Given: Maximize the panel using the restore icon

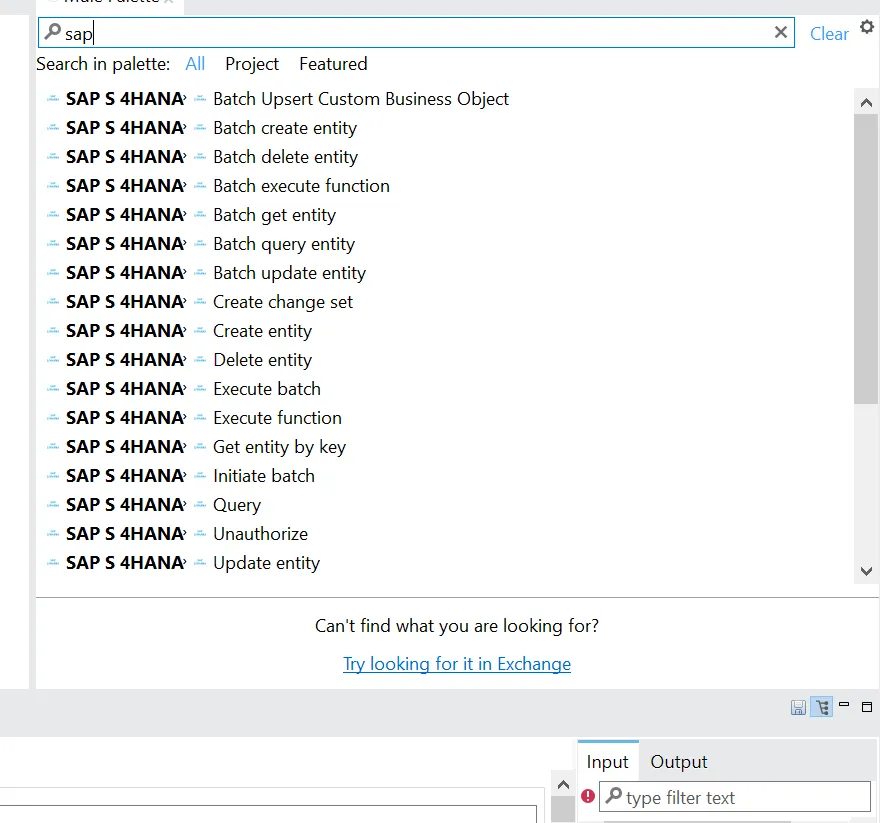Looking at the screenshot, I should (866, 706).
